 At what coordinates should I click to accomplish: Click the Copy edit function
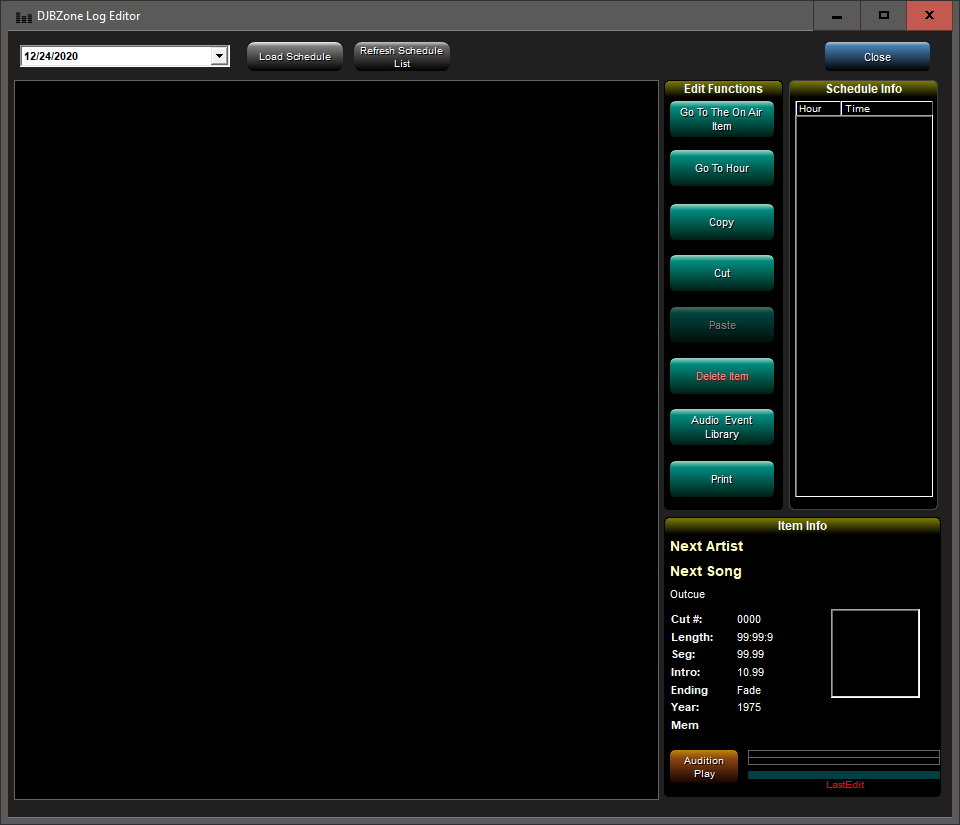721,222
